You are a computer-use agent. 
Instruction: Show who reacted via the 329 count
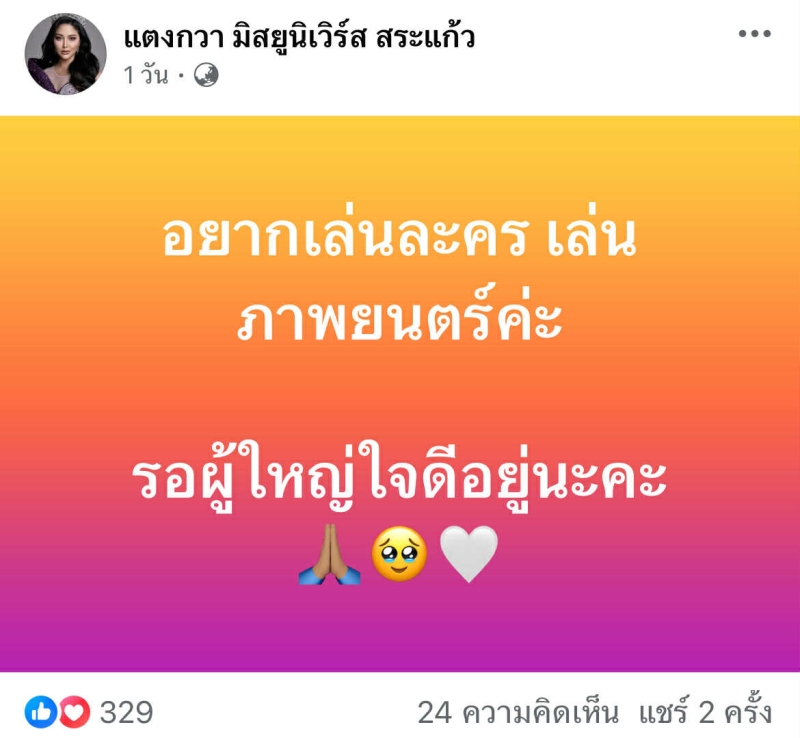coord(126,712)
